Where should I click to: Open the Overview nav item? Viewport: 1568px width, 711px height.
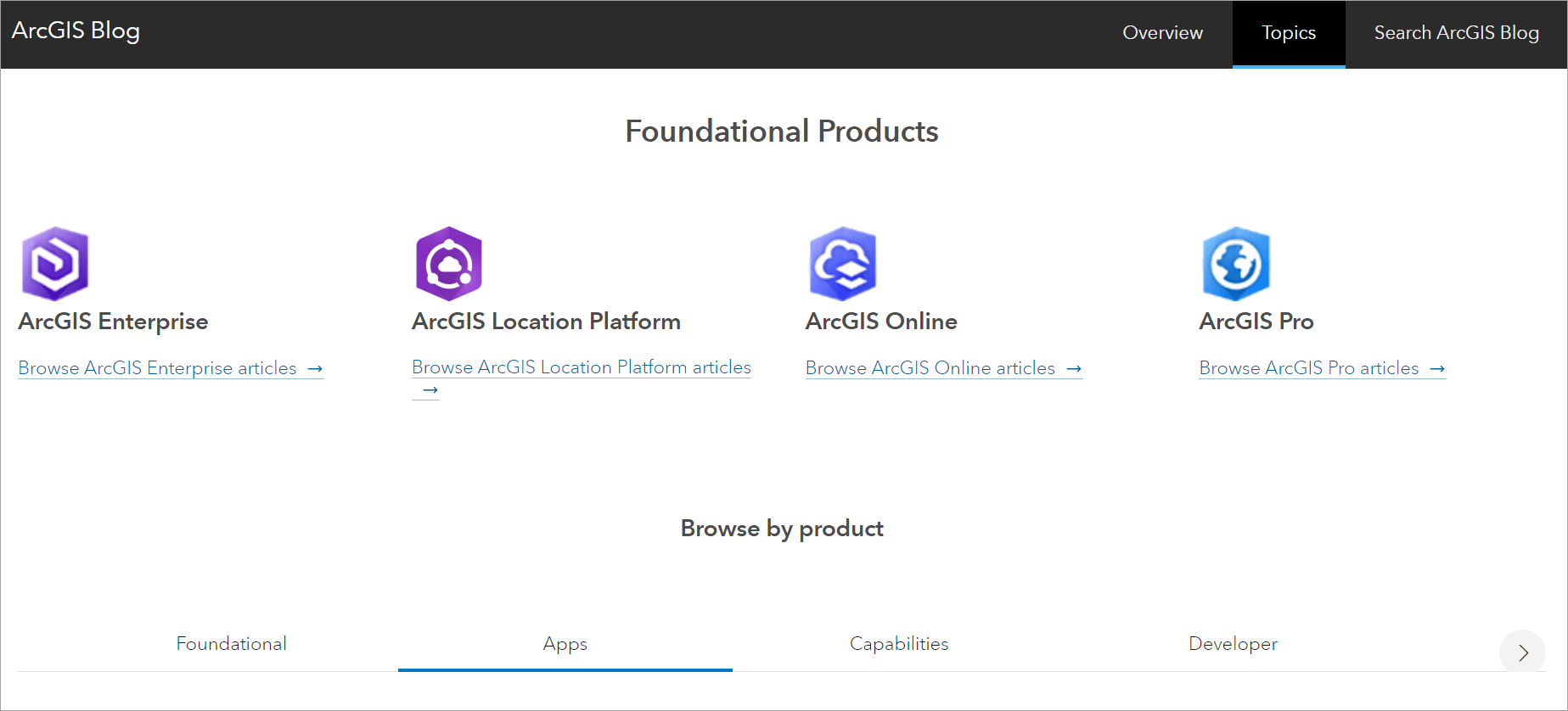[x=1162, y=33]
